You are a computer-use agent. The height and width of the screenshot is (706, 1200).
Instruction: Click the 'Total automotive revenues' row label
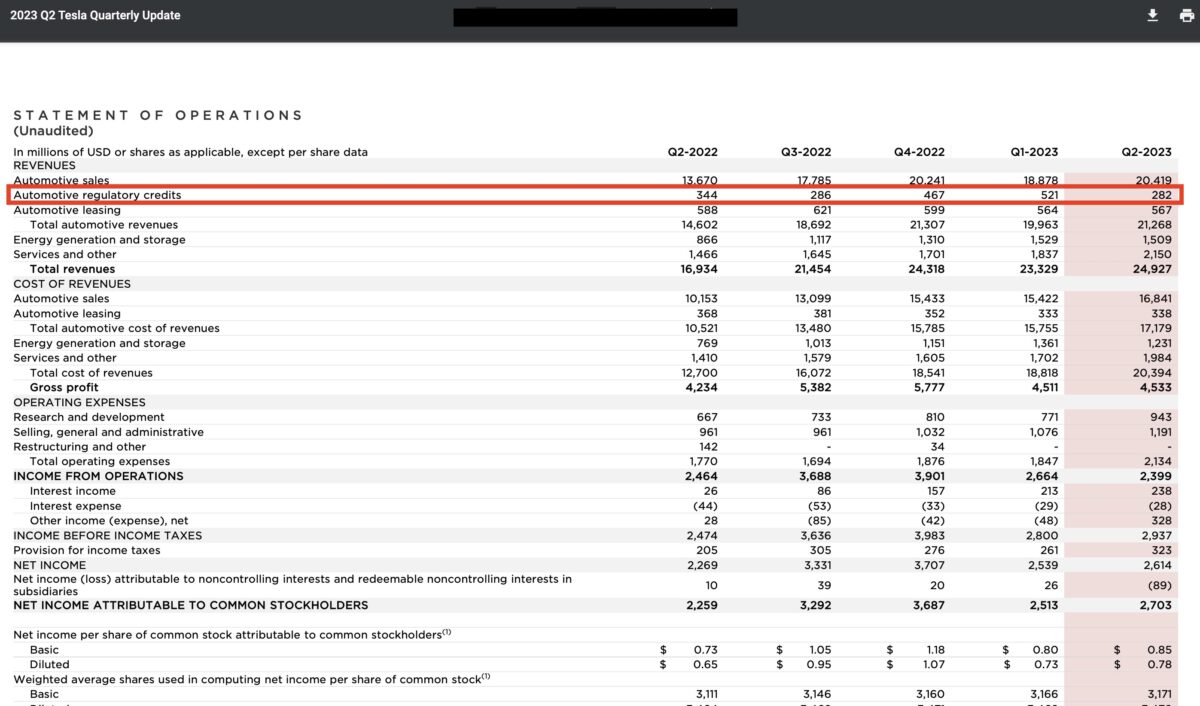(x=104, y=225)
